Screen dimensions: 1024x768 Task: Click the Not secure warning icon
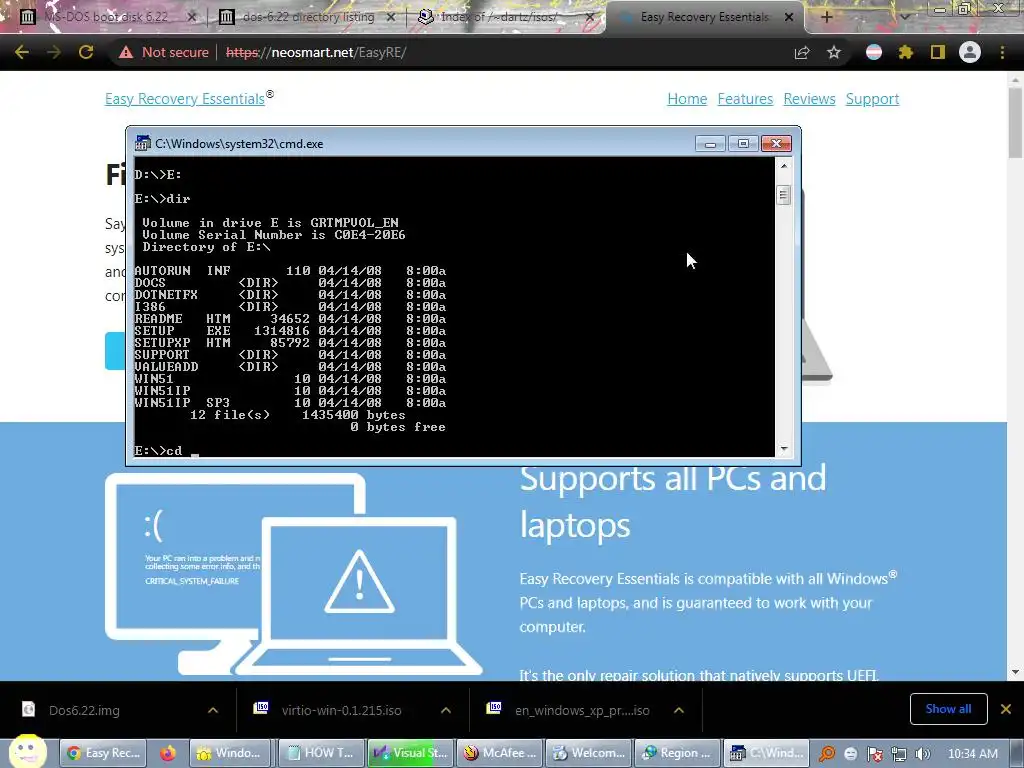click(126, 52)
